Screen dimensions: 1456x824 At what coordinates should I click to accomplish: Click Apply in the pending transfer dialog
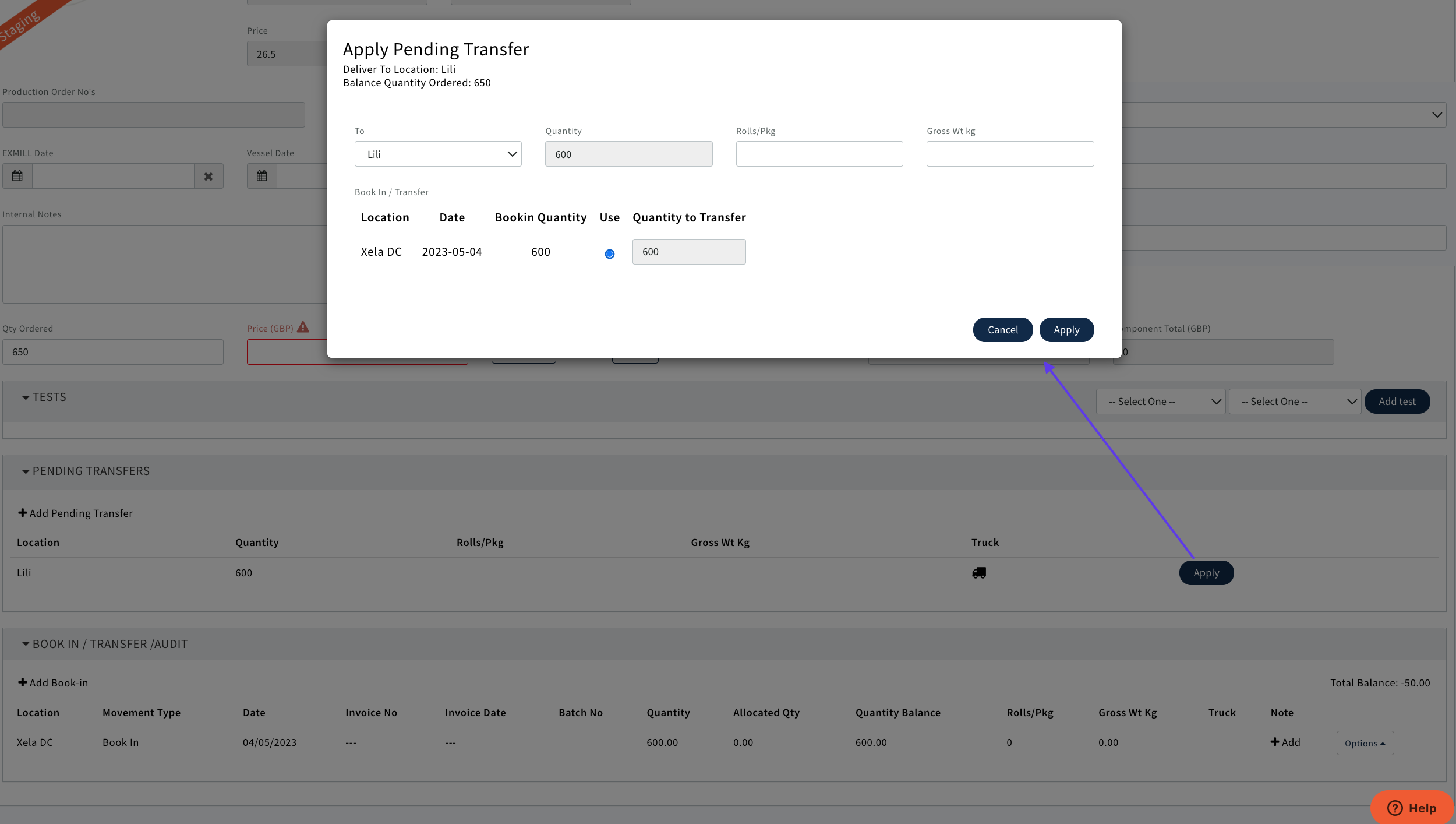click(x=1066, y=330)
